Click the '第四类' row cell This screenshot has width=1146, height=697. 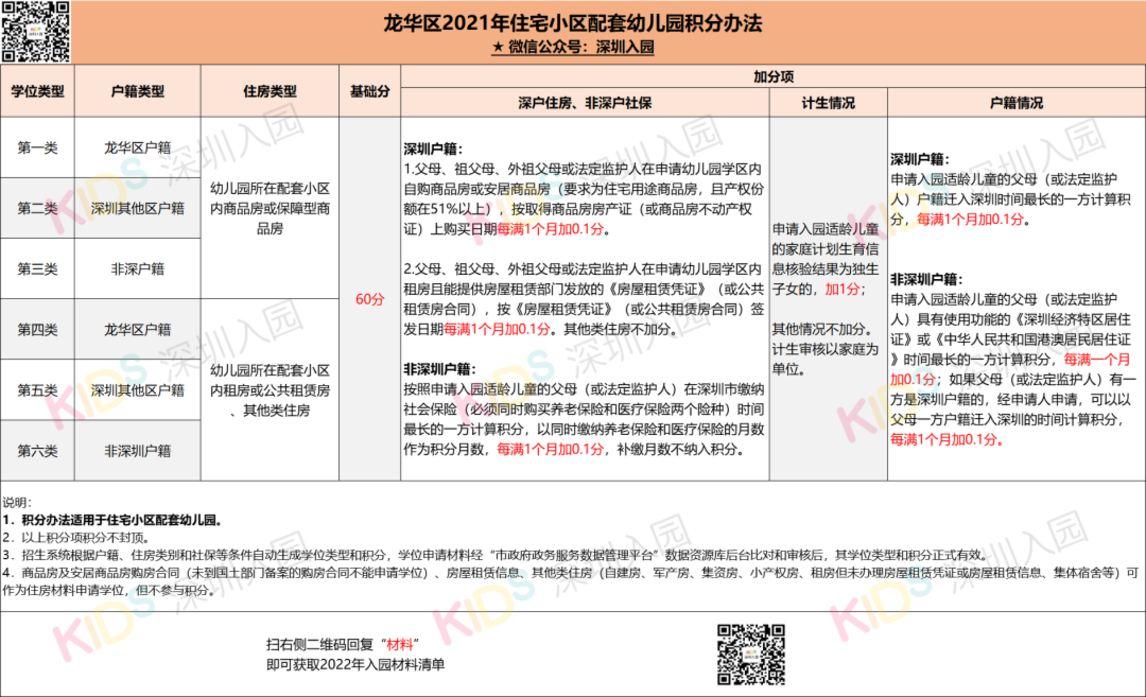(x=37, y=330)
